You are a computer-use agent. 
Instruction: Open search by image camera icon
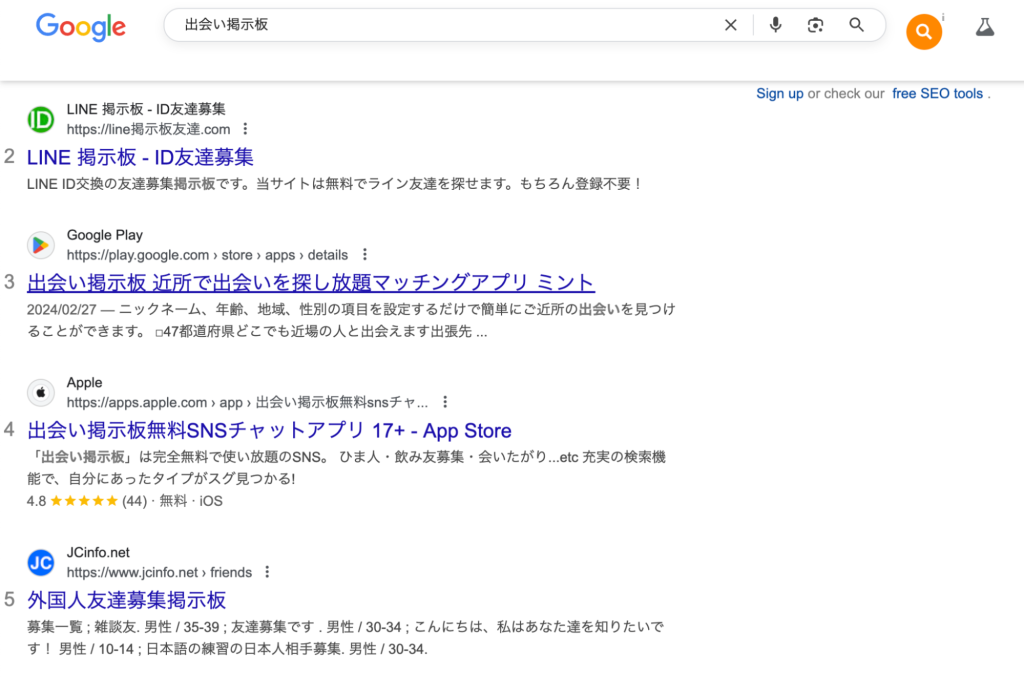coord(815,25)
